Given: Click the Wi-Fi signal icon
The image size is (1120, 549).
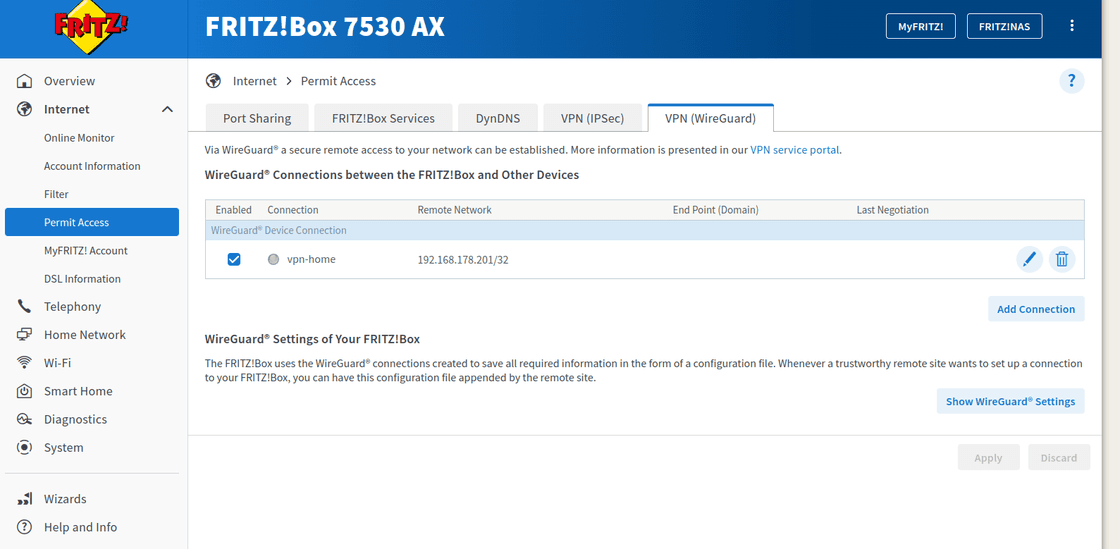Looking at the screenshot, I should [24, 363].
